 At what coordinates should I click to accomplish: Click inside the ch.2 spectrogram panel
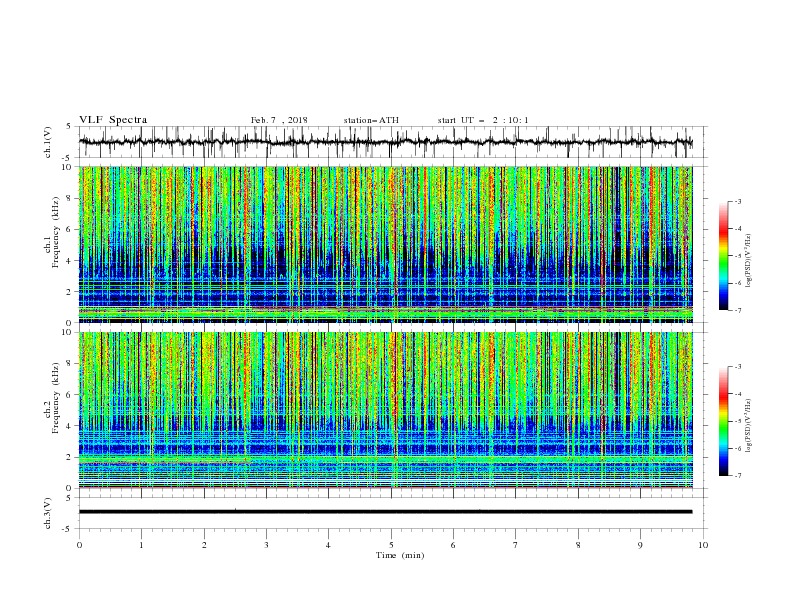(x=386, y=410)
